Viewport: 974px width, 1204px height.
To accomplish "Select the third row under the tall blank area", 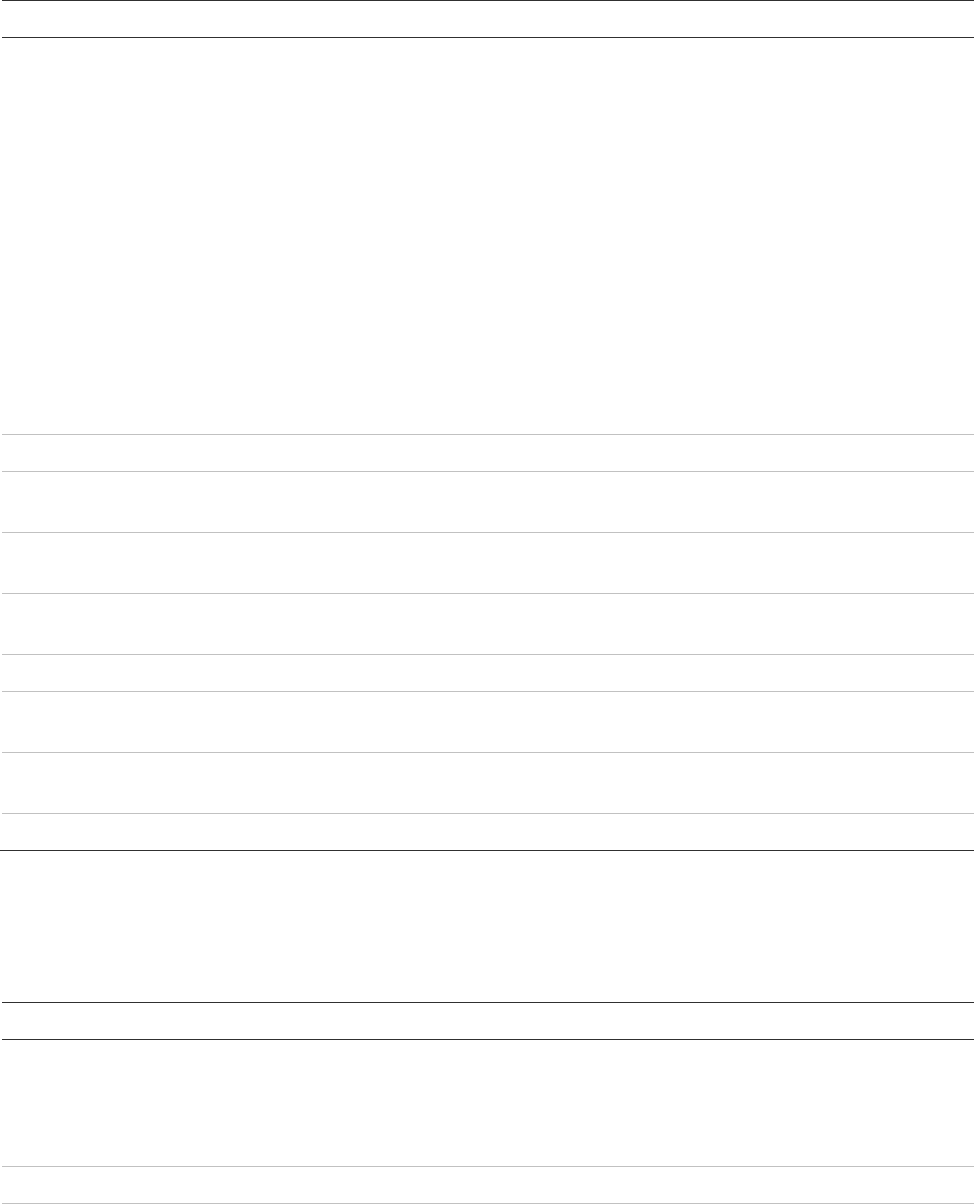I will (487, 563).
